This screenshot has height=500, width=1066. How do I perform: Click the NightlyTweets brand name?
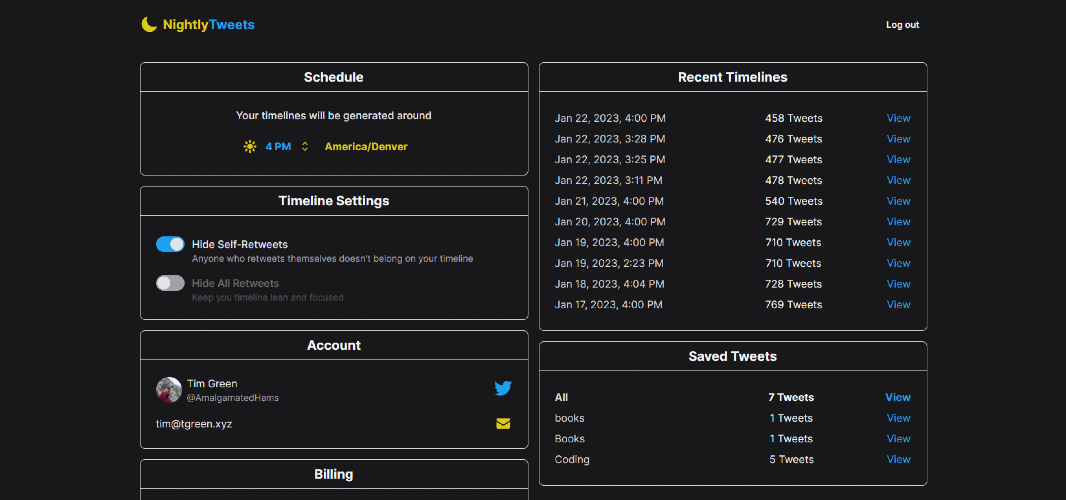[x=209, y=25]
